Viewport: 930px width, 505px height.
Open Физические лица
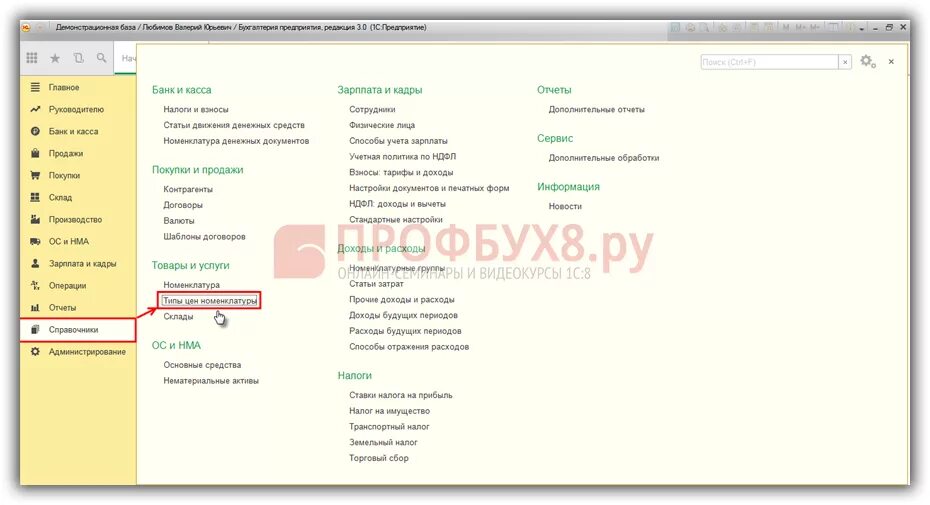pos(382,125)
